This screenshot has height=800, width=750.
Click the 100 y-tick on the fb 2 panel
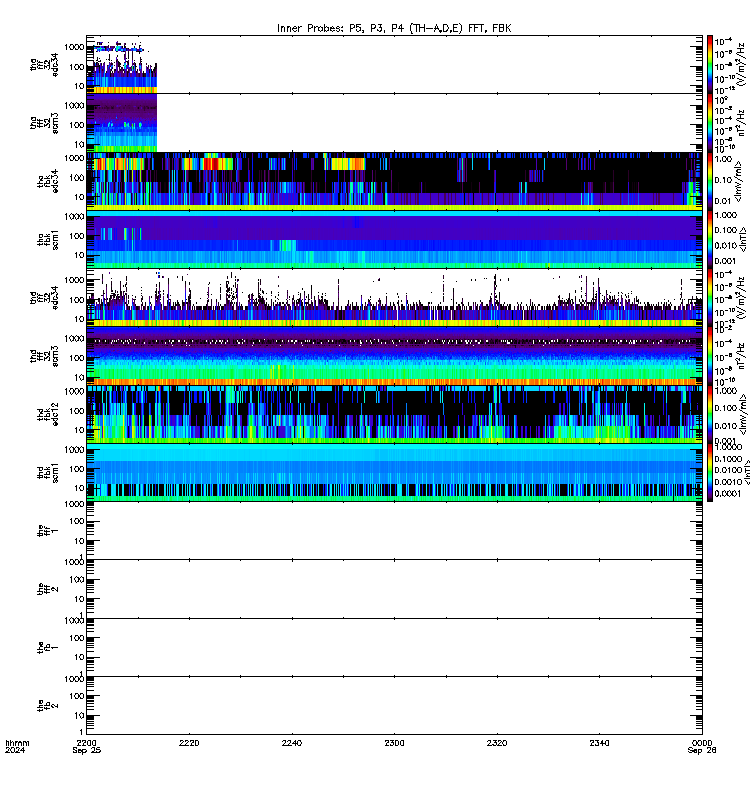coord(77,696)
